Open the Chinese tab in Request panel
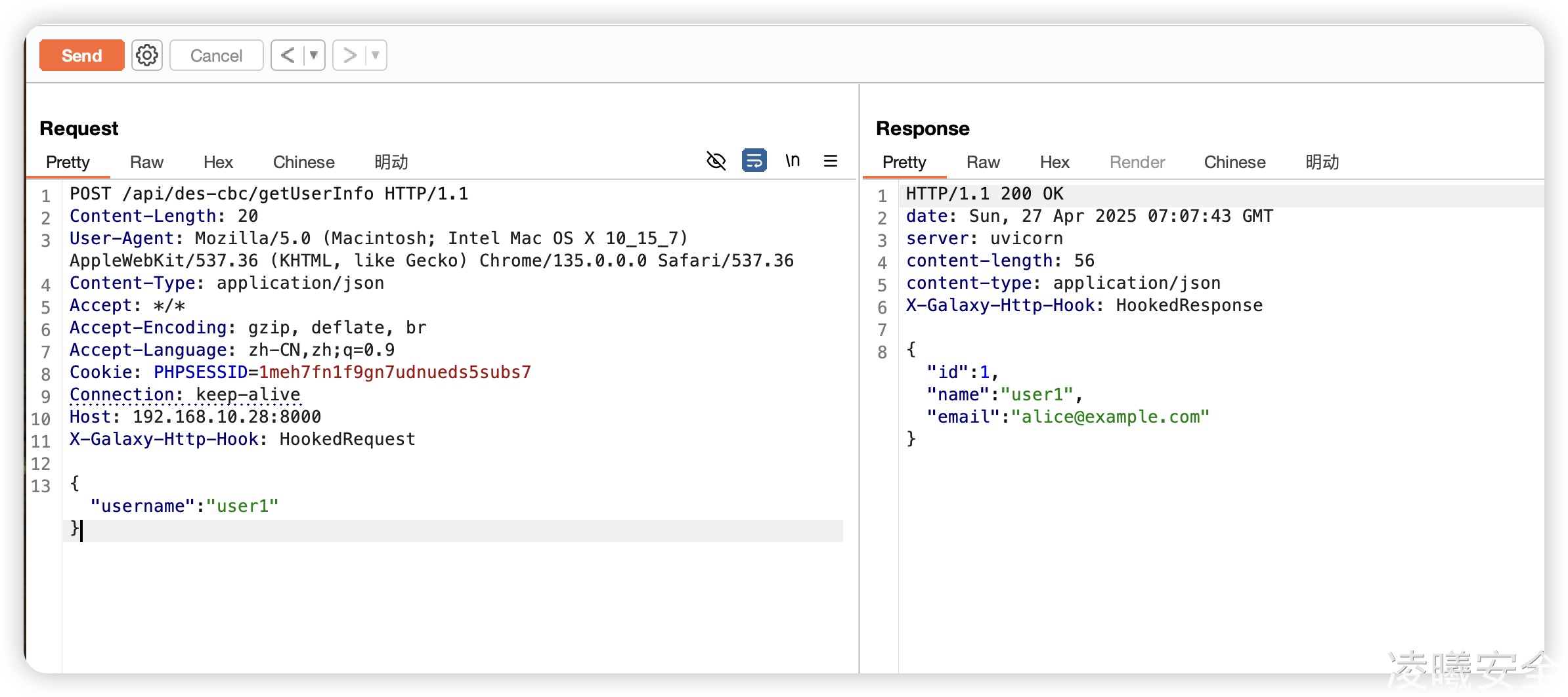1568x697 pixels. pyautogui.click(x=303, y=162)
